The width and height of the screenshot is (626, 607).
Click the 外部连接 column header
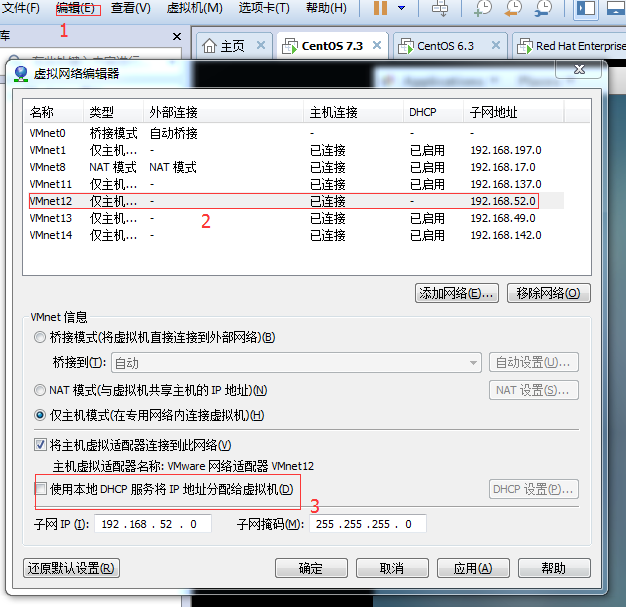point(224,112)
